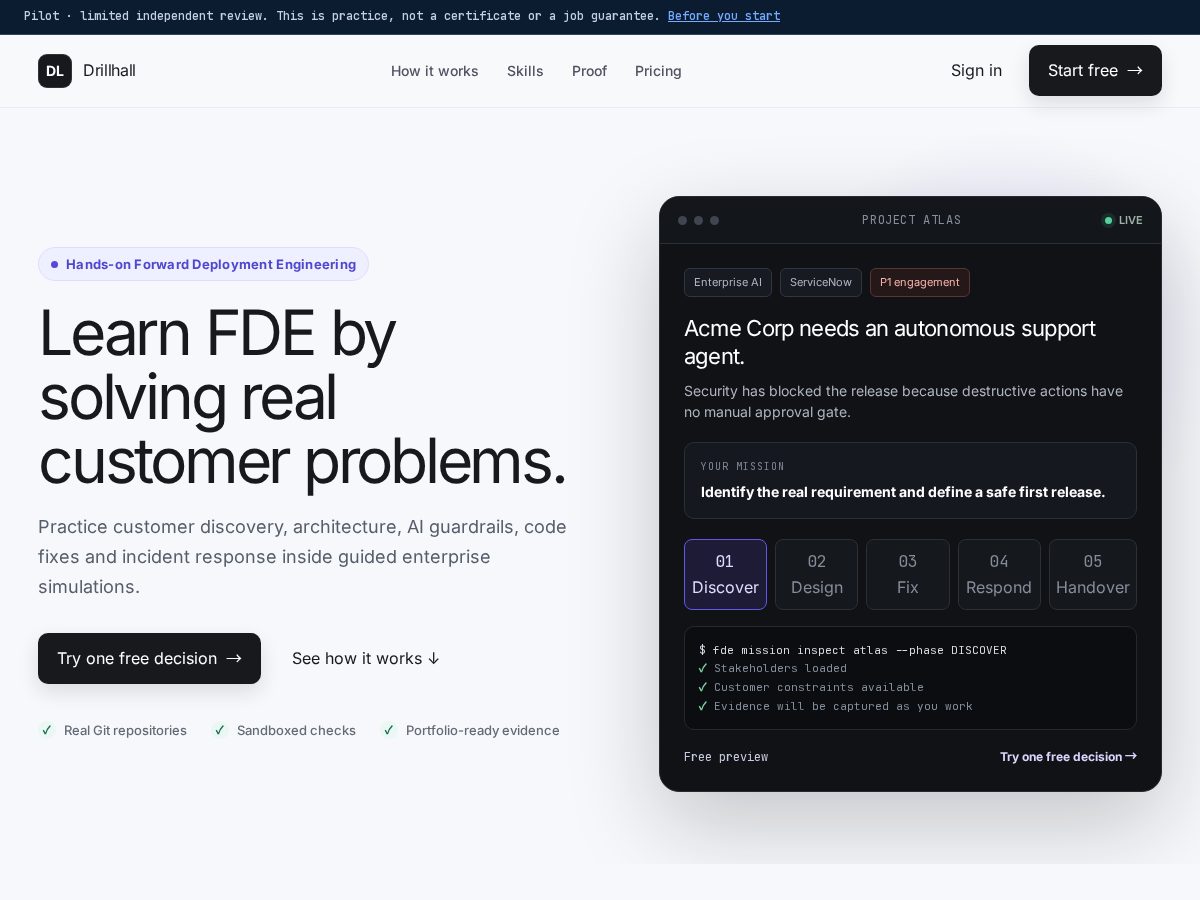Image resolution: width=1200 pixels, height=900 pixels.
Task: Click the checkmark beside Customer constraints available
Action: 703,687
